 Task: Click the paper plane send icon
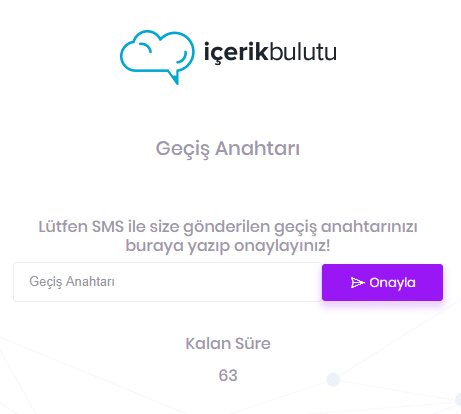point(358,283)
